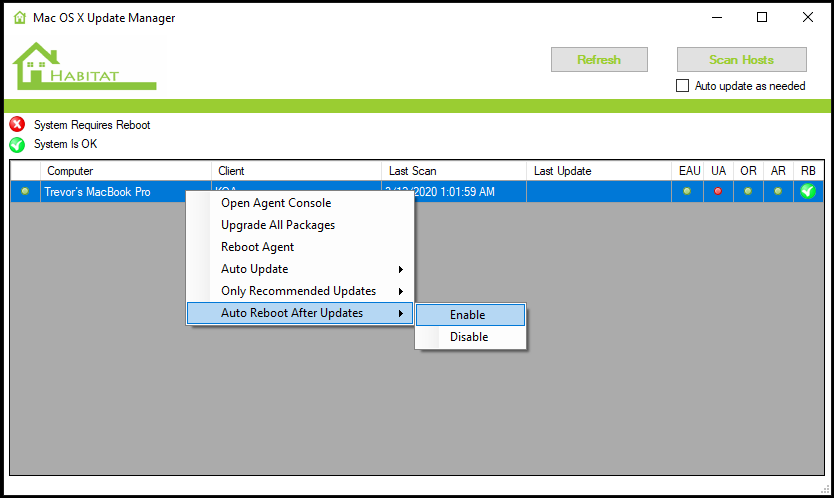The width and height of the screenshot is (834, 498).
Task: Click the green RB checkmark icon
Action: (x=808, y=192)
